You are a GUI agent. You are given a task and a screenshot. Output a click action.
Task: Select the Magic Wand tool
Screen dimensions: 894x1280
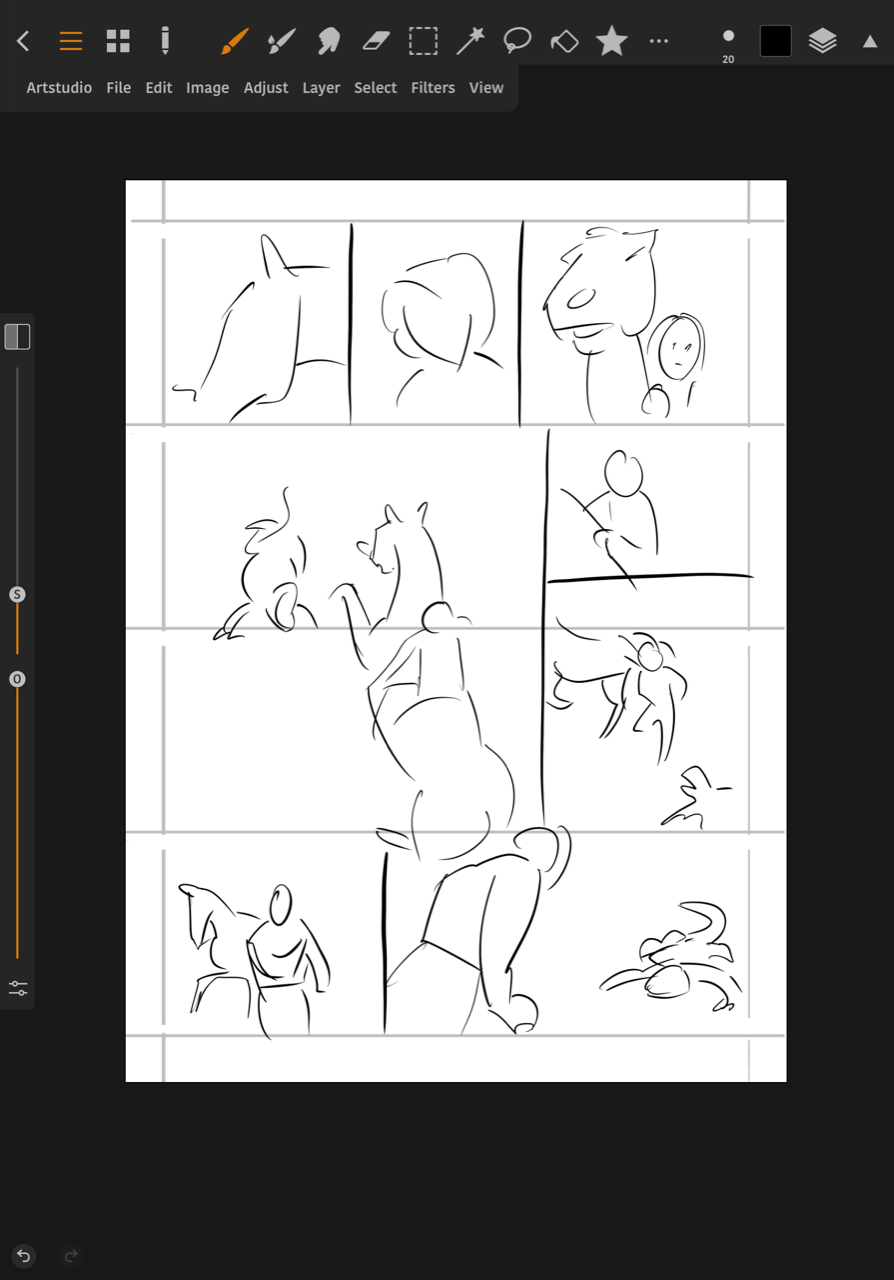click(x=470, y=41)
